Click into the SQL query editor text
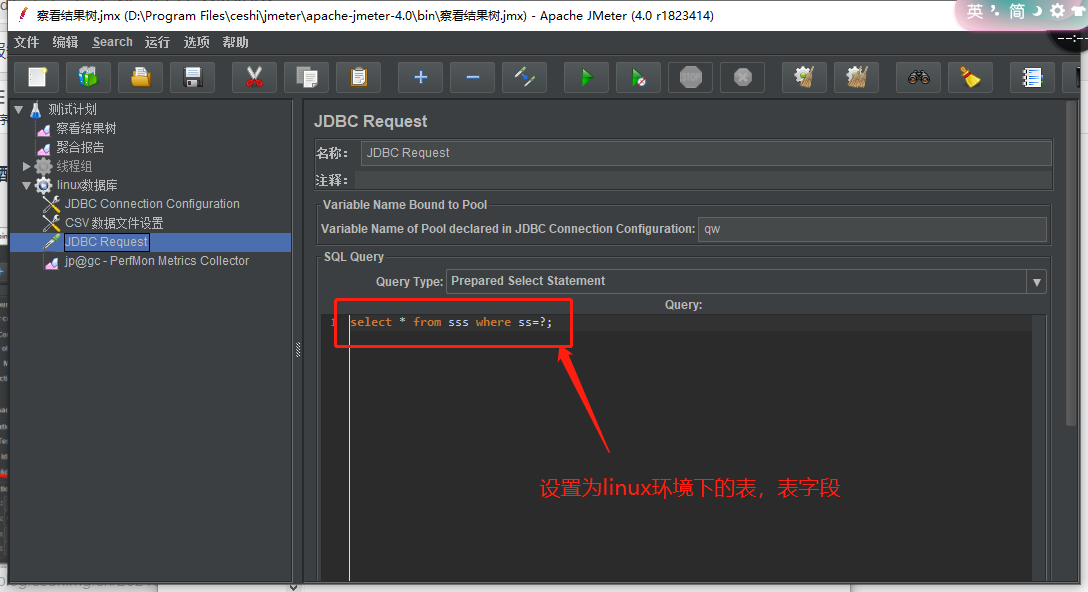1088x592 pixels. tap(451, 322)
